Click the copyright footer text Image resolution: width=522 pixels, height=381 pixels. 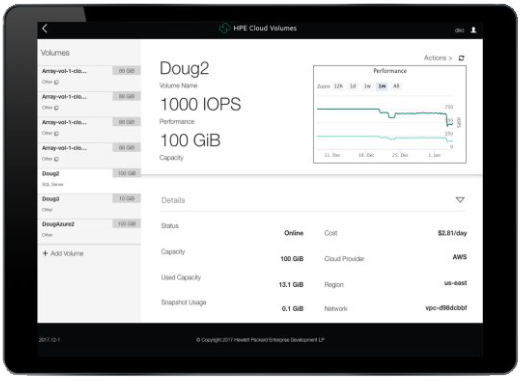tap(260, 340)
